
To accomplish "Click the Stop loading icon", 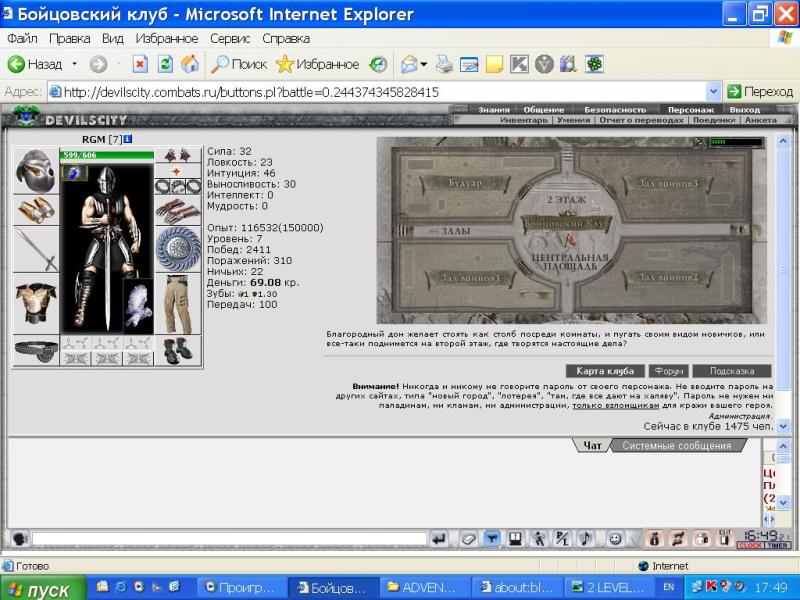I will click(140, 64).
